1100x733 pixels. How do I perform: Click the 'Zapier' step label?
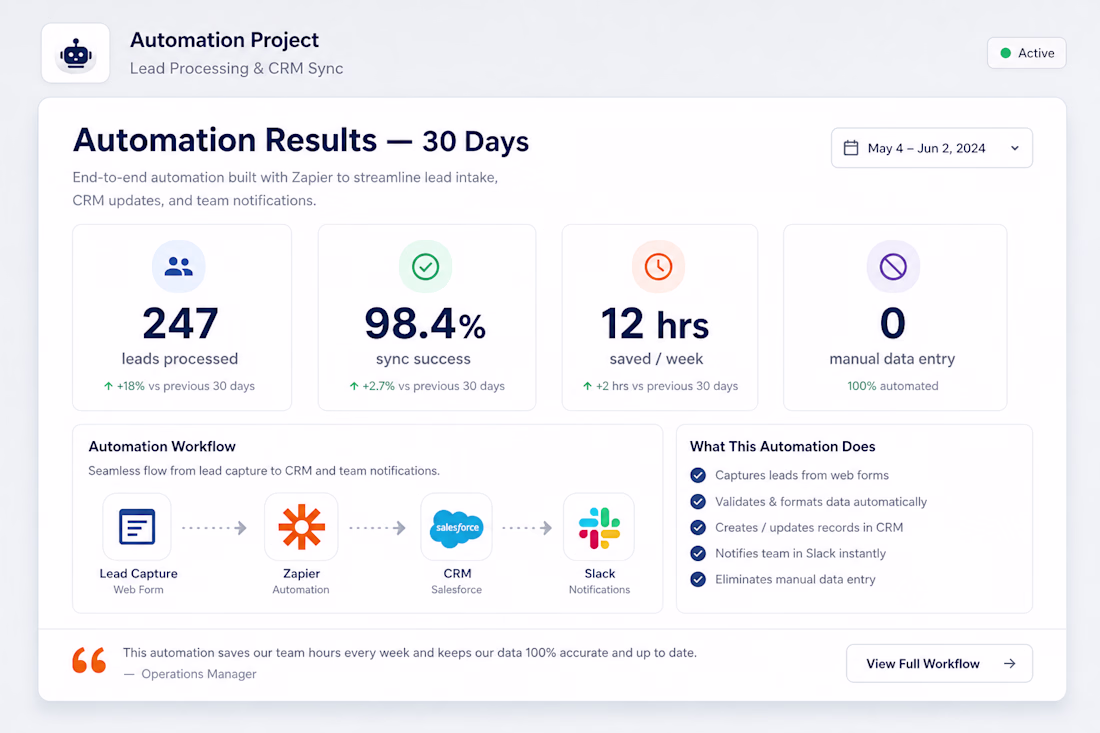(x=301, y=573)
